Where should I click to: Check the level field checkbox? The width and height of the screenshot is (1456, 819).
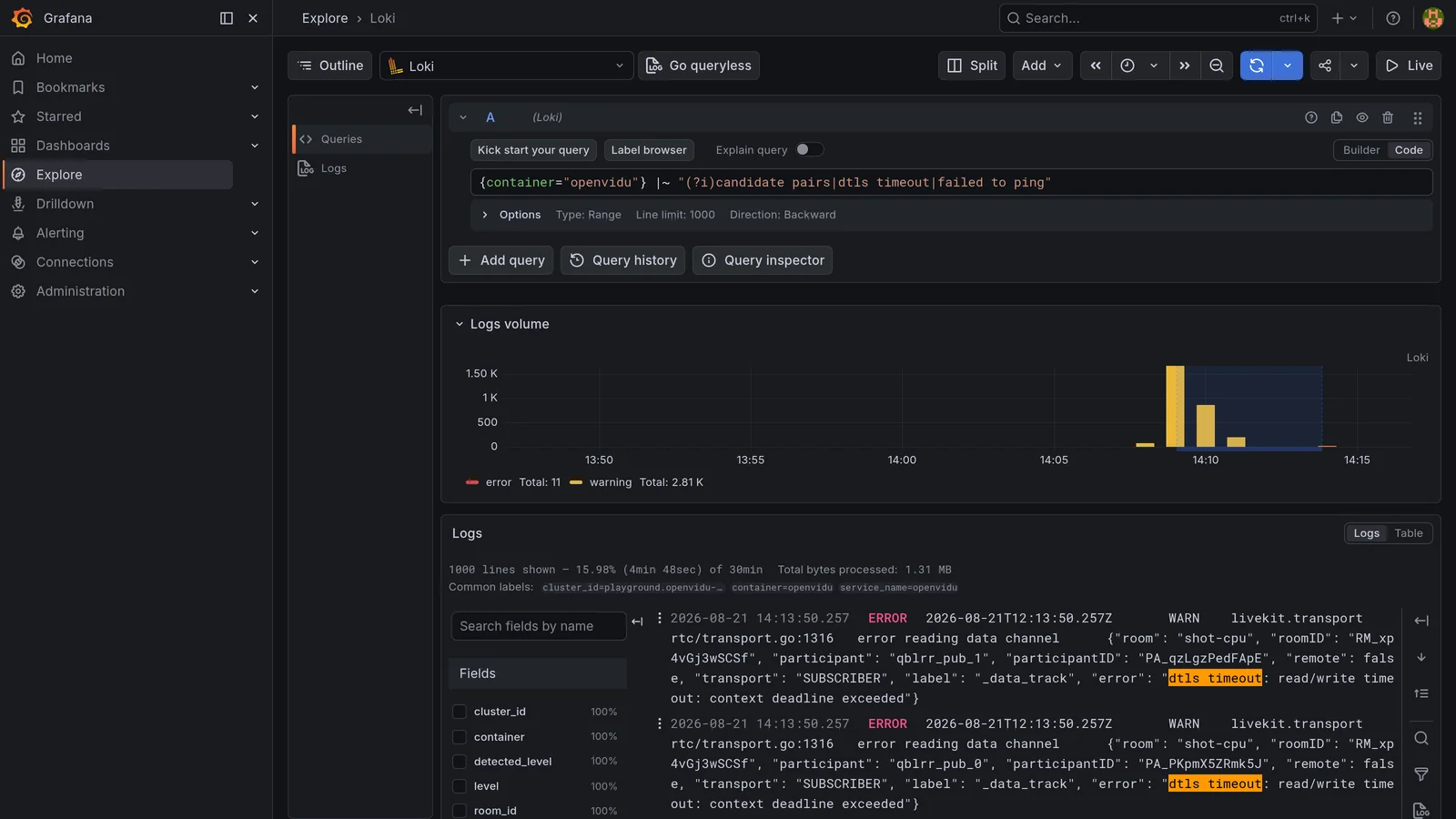tap(460, 786)
